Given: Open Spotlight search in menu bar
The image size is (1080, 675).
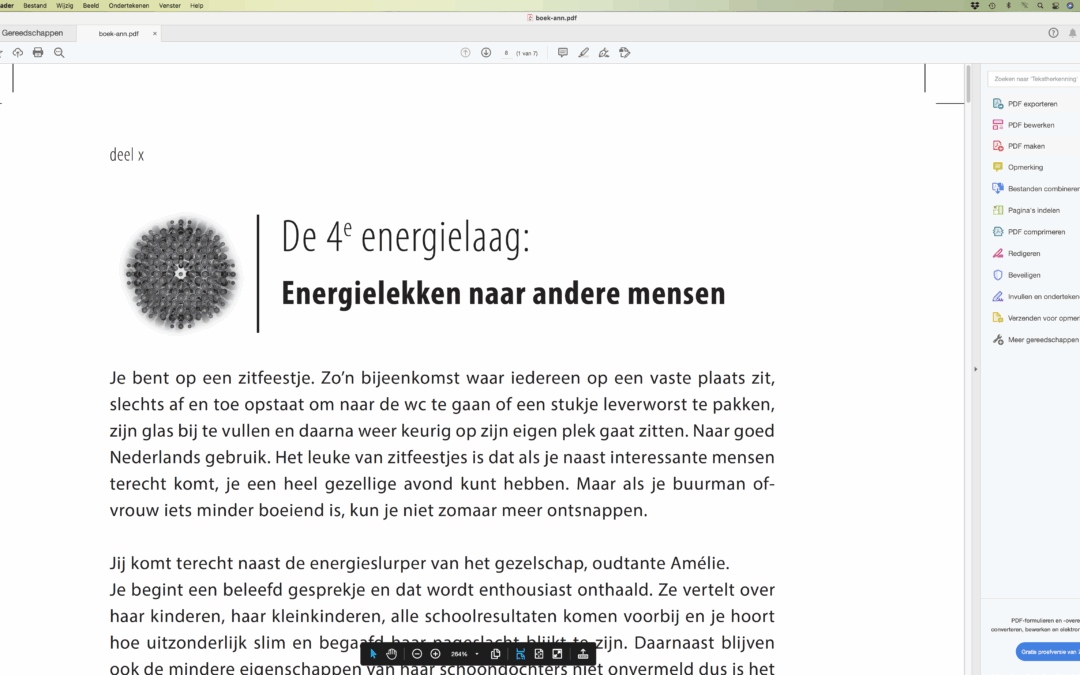Looking at the screenshot, I should pos(1040,6).
